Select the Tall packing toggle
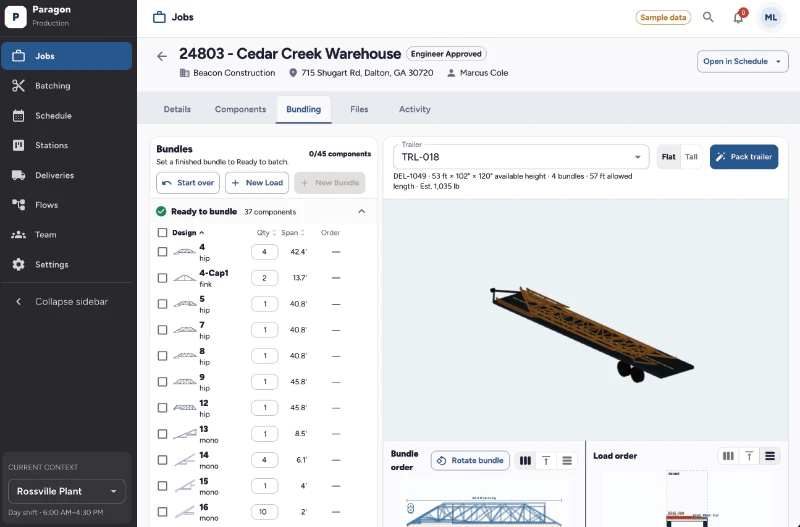This screenshot has width=800, height=527. pos(691,157)
